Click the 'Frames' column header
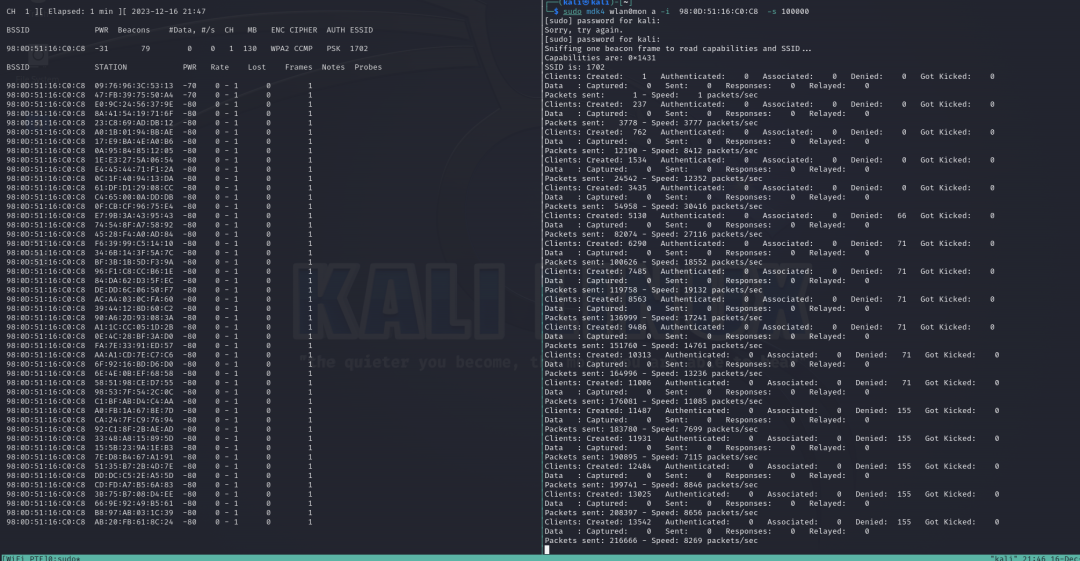This screenshot has height=561, width=1080. pyautogui.click(x=298, y=68)
